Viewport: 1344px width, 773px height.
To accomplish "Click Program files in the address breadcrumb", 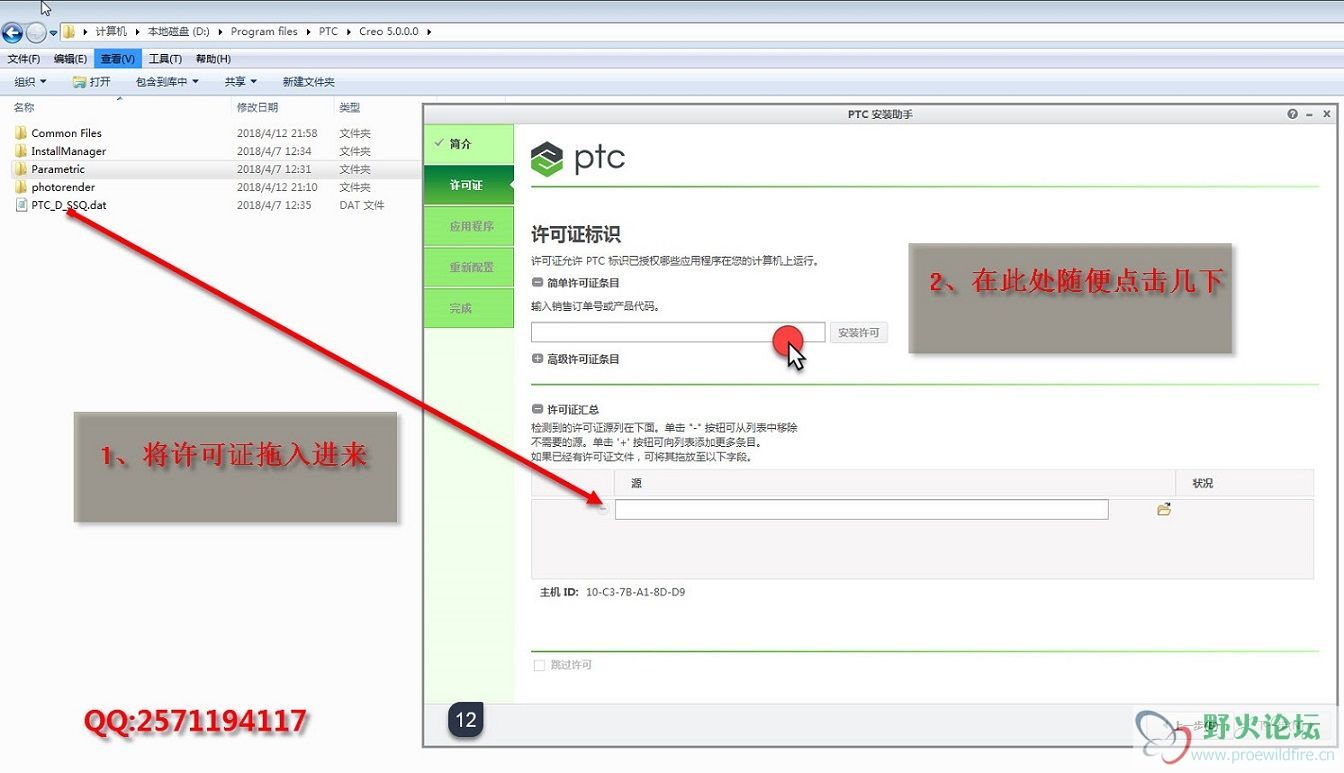I will (264, 32).
